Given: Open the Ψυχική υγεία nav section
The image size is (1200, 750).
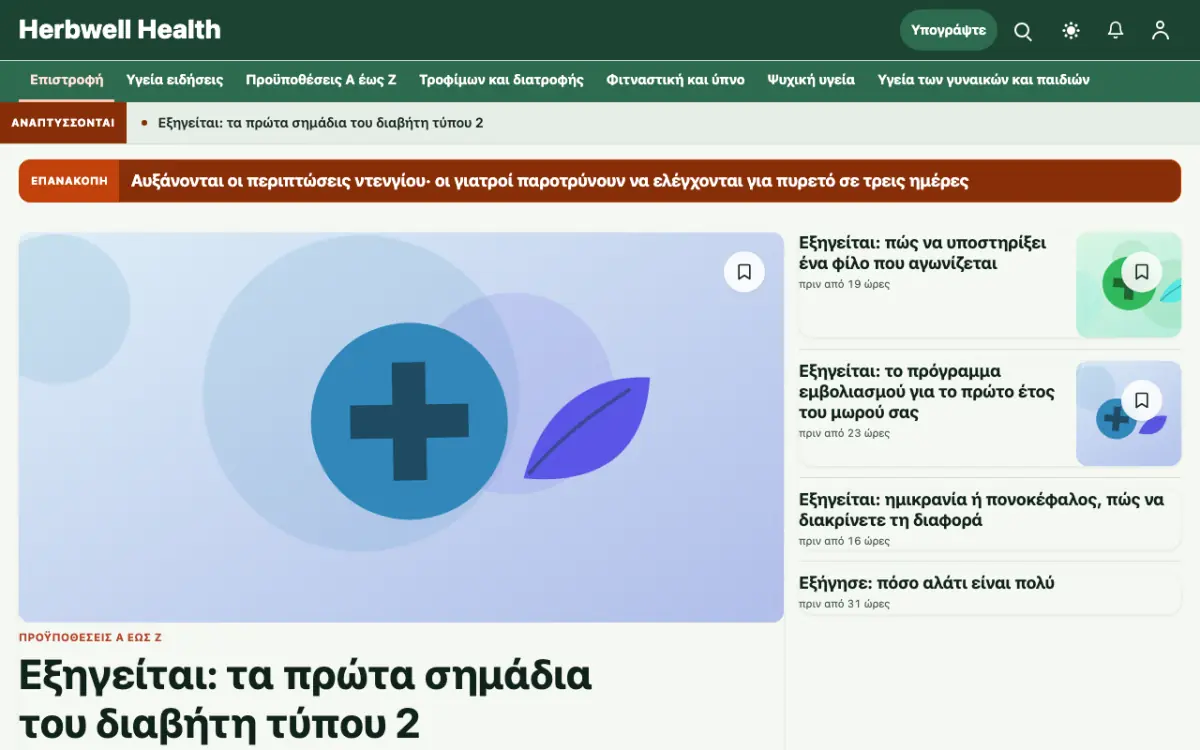Looking at the screenshot, I should tap(811, 80).
